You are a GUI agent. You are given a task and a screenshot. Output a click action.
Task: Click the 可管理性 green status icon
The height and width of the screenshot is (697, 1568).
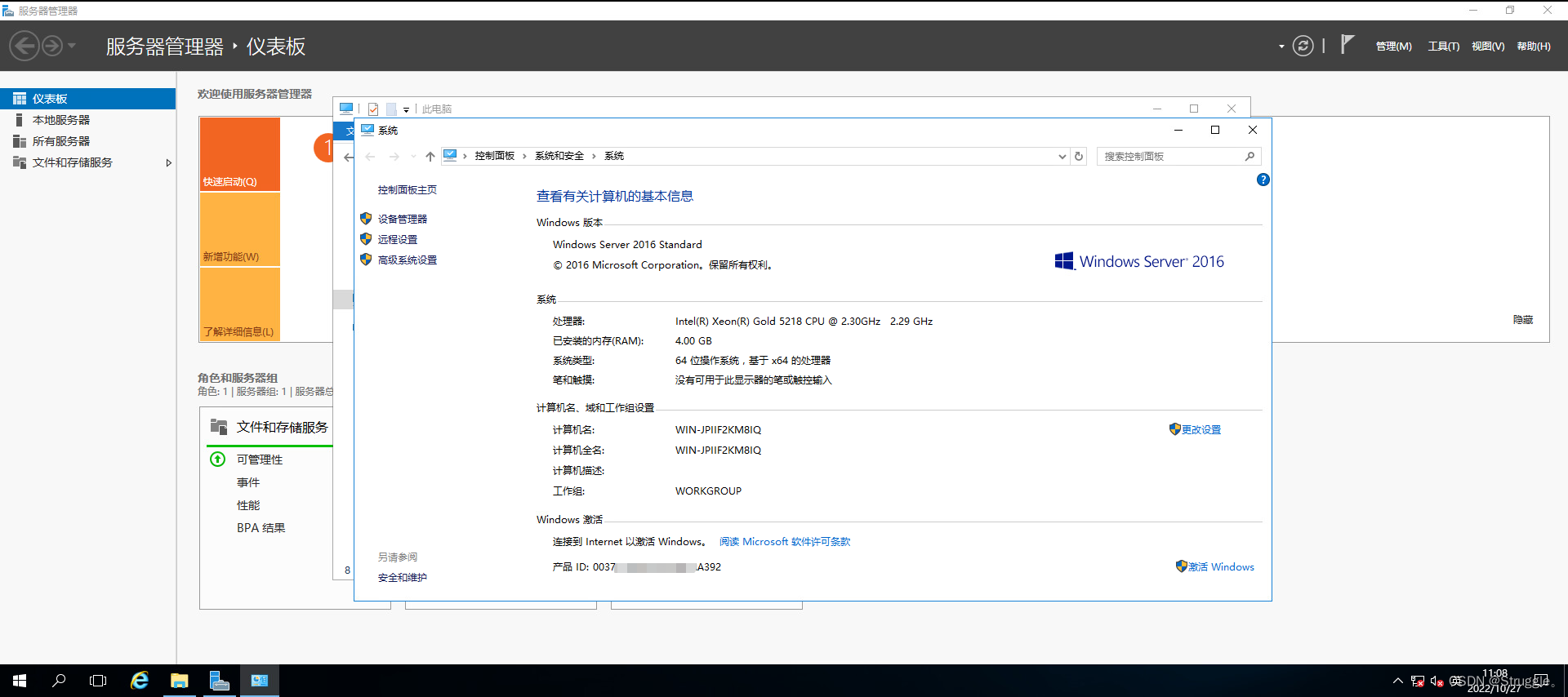(x=218, y=459)
